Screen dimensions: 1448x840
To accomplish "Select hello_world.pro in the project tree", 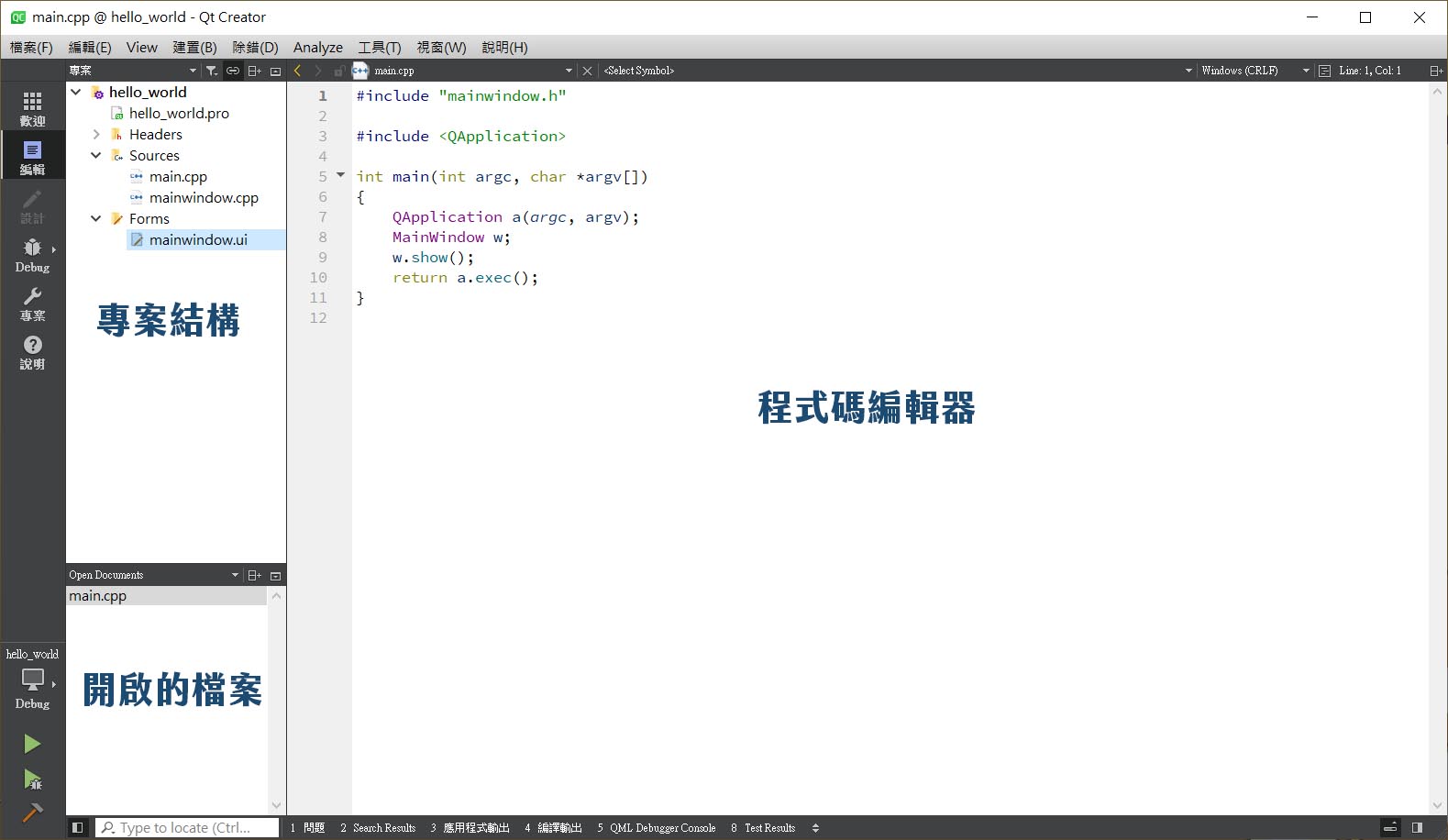I will tap(179, 113).
